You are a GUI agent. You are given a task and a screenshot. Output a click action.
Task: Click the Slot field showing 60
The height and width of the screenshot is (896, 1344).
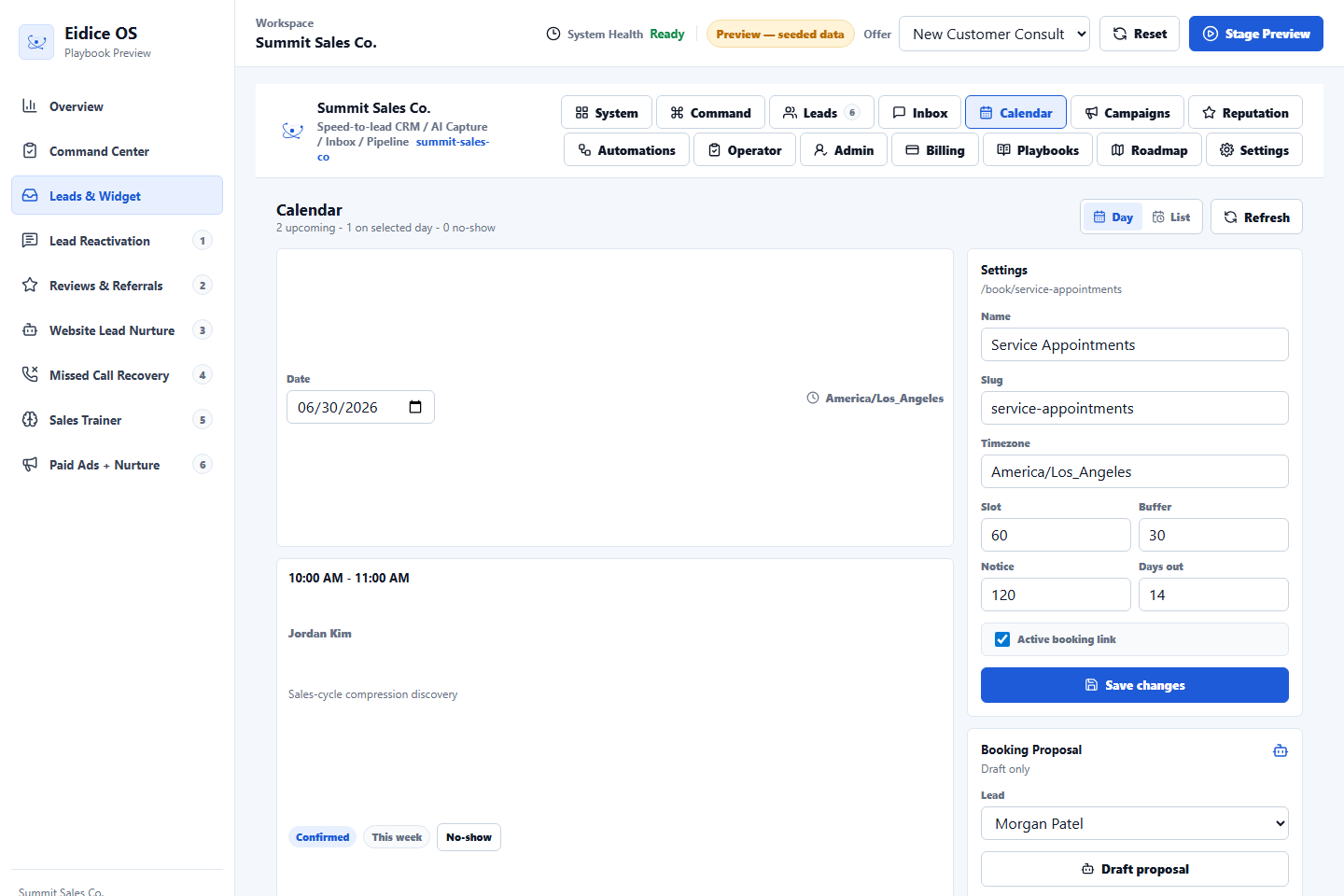[x=1056, y=535]
